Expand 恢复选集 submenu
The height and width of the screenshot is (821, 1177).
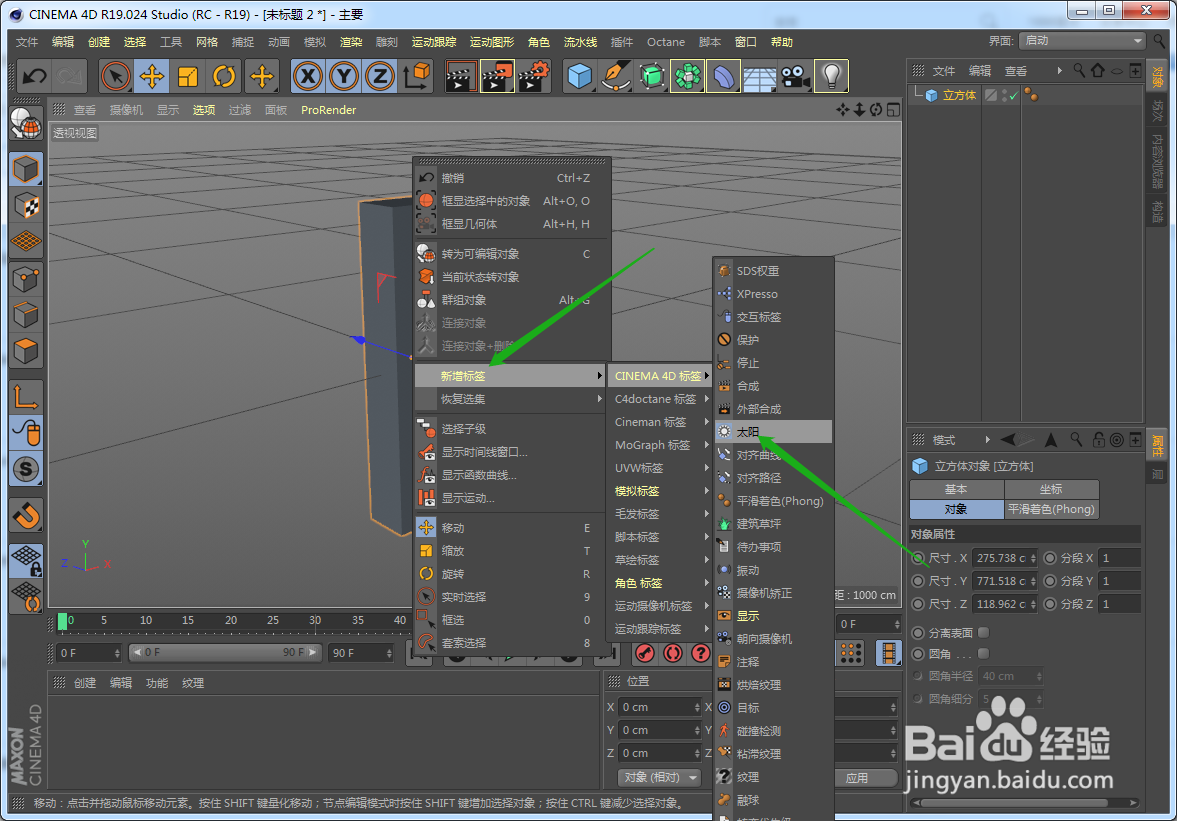coord(511,398)
